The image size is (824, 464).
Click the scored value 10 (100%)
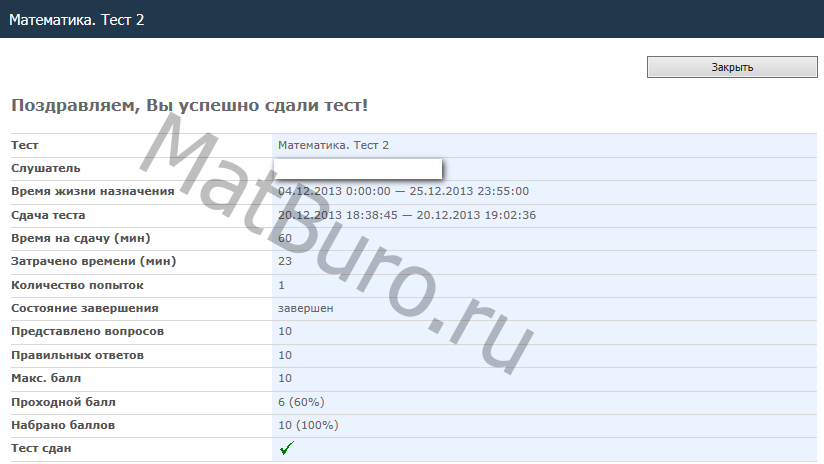pyautogui.click(x=308, y=425)
